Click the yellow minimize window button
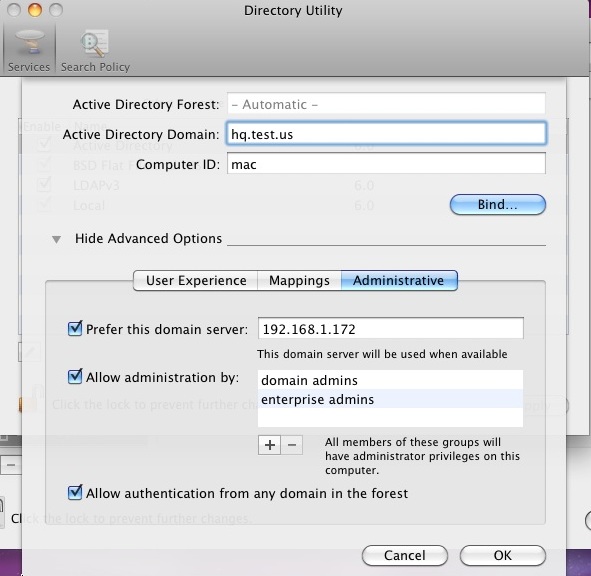Screen dimensions: 591x576 click(35, 10)
